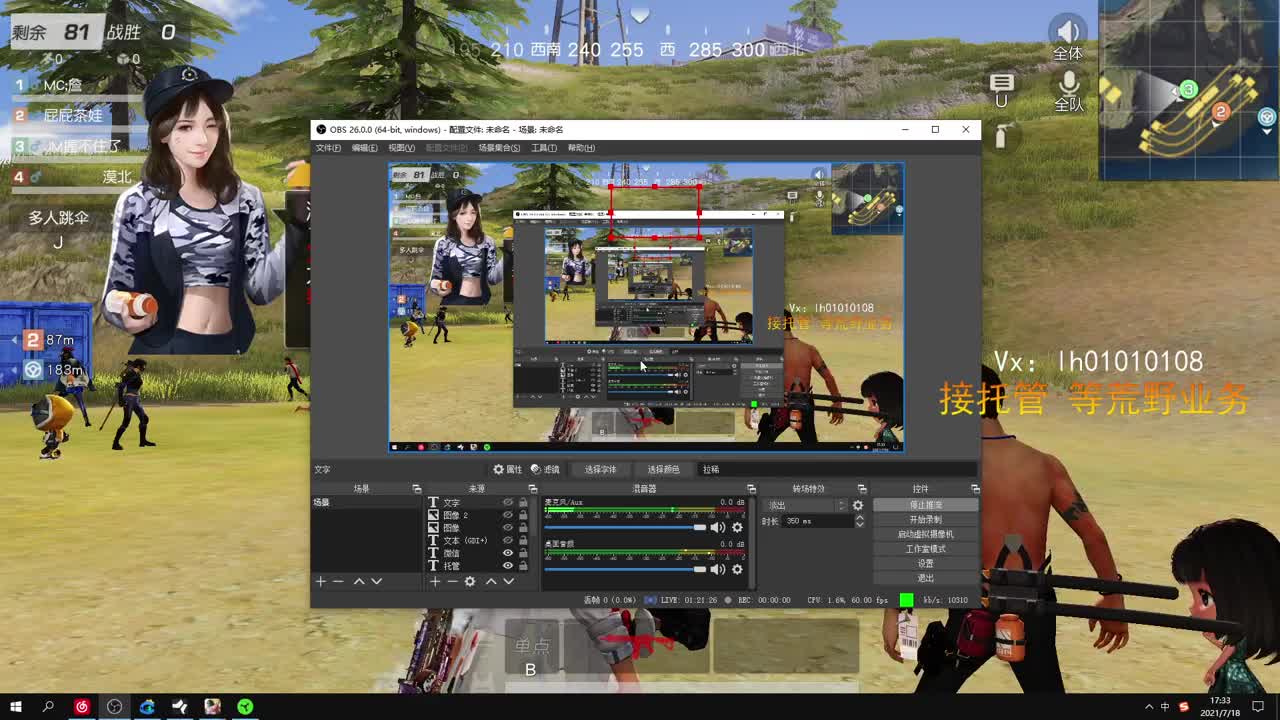Viewport: 1280px width, 720px height.
Task: Remove selected source with minus icon
Action: coord(452,581)
